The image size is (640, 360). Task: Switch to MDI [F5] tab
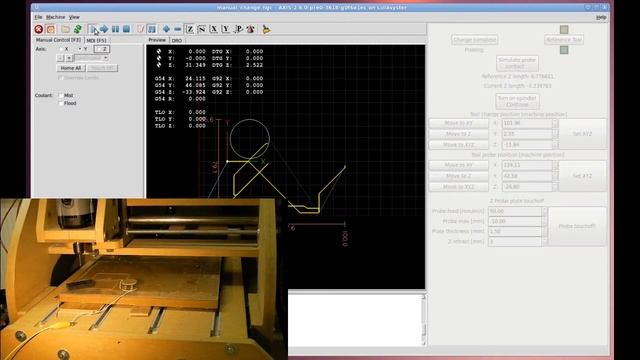tap(97, 40)
